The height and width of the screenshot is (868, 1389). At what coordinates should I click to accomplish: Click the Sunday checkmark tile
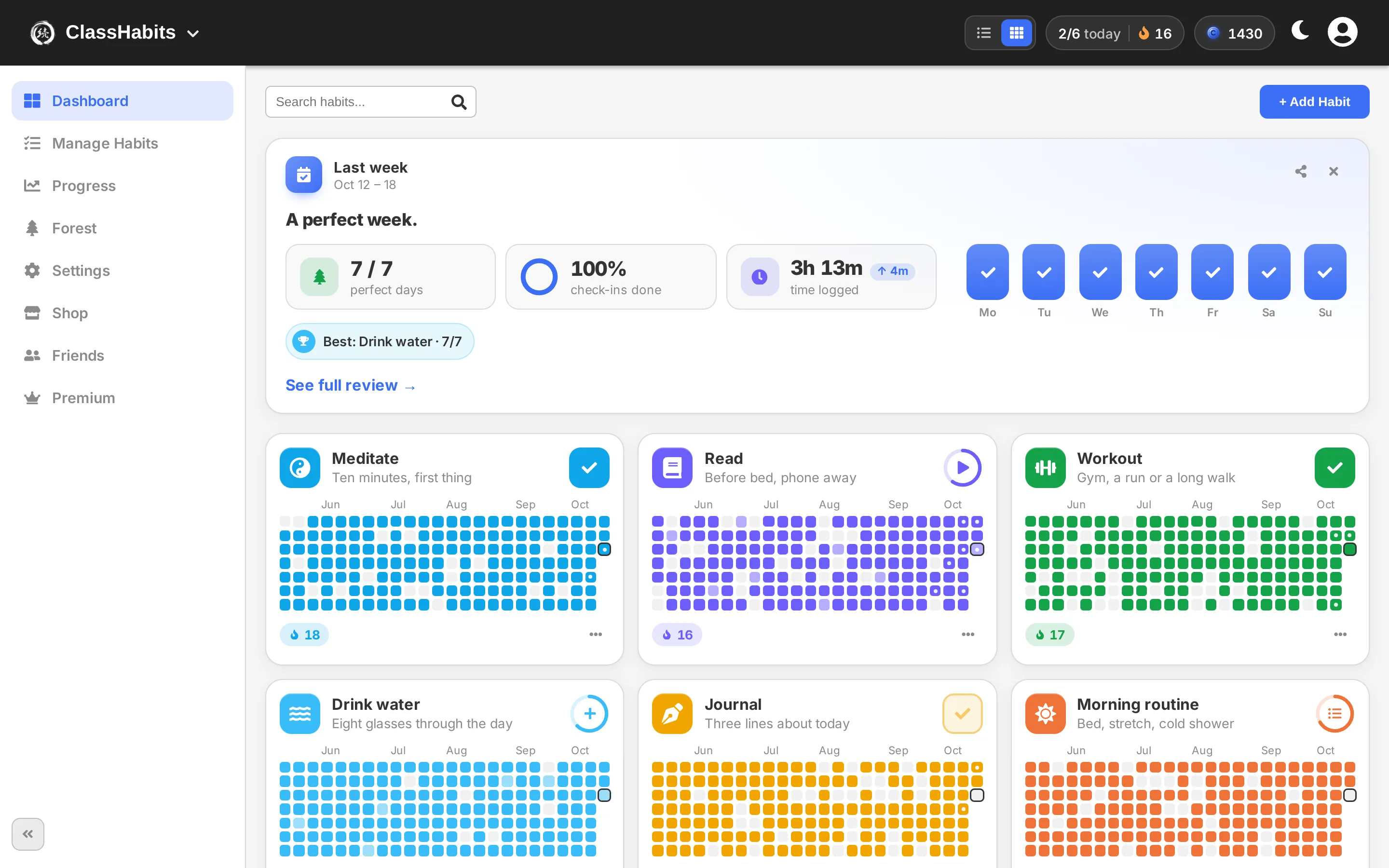coord(1325,272)
